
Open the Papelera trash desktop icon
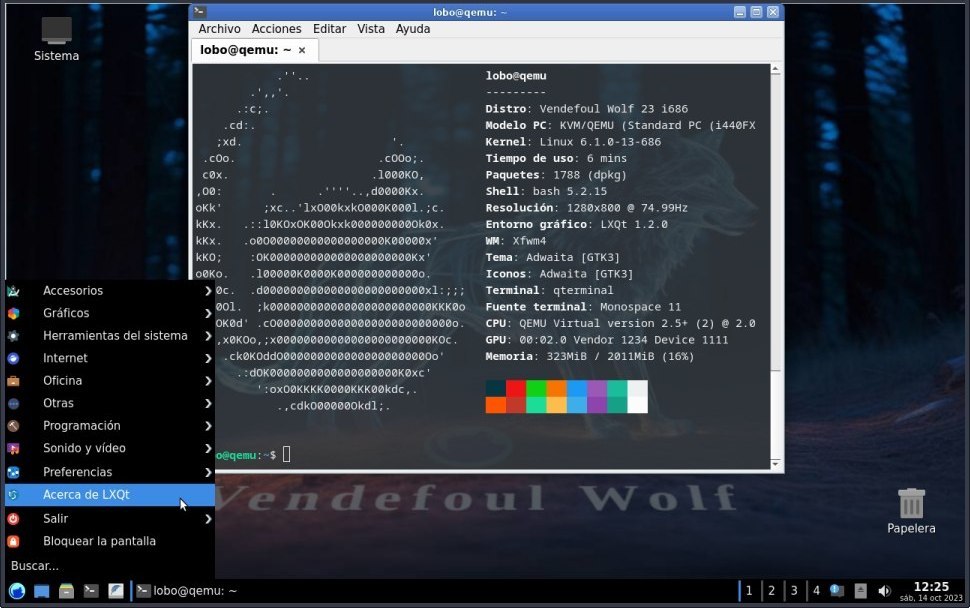(x=911, y=512)
